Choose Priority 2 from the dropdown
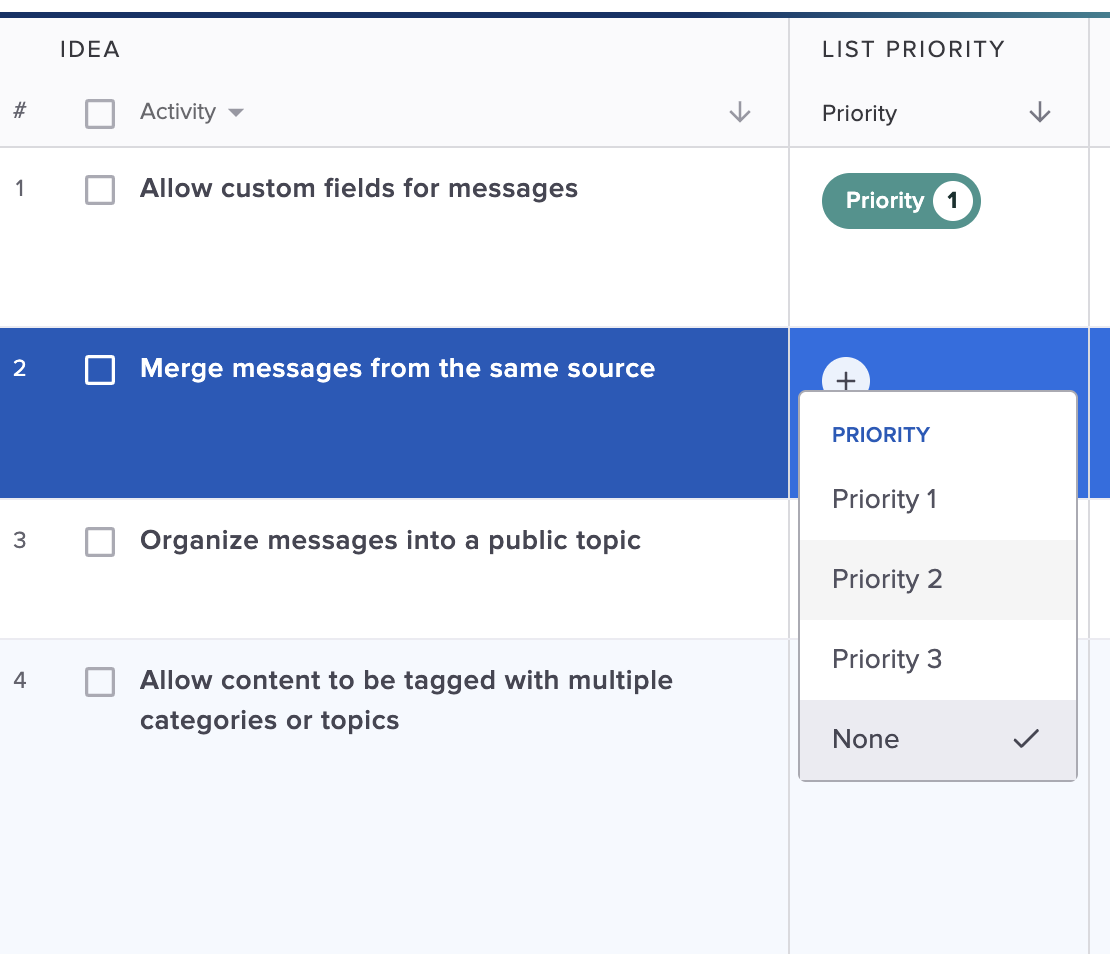 pyautogui.click(x=887, y=579)
